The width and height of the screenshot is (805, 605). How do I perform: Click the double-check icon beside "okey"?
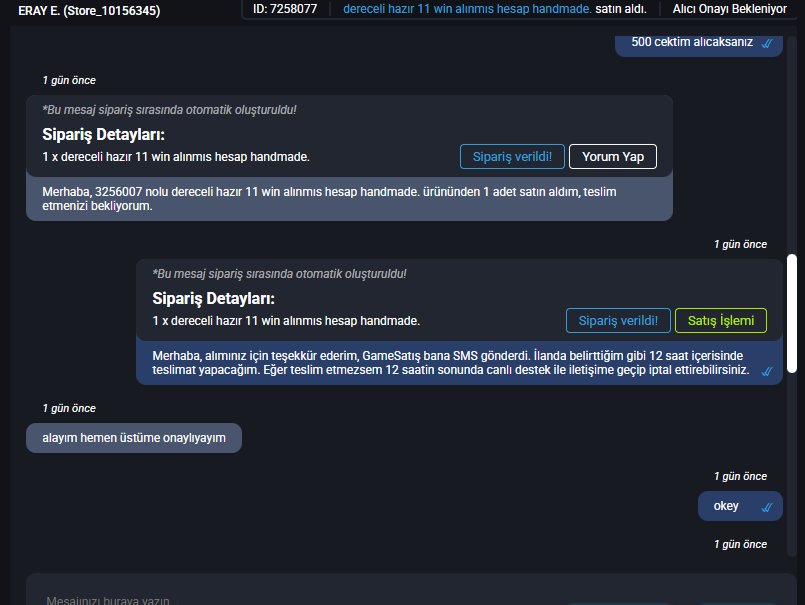[766, 507]
